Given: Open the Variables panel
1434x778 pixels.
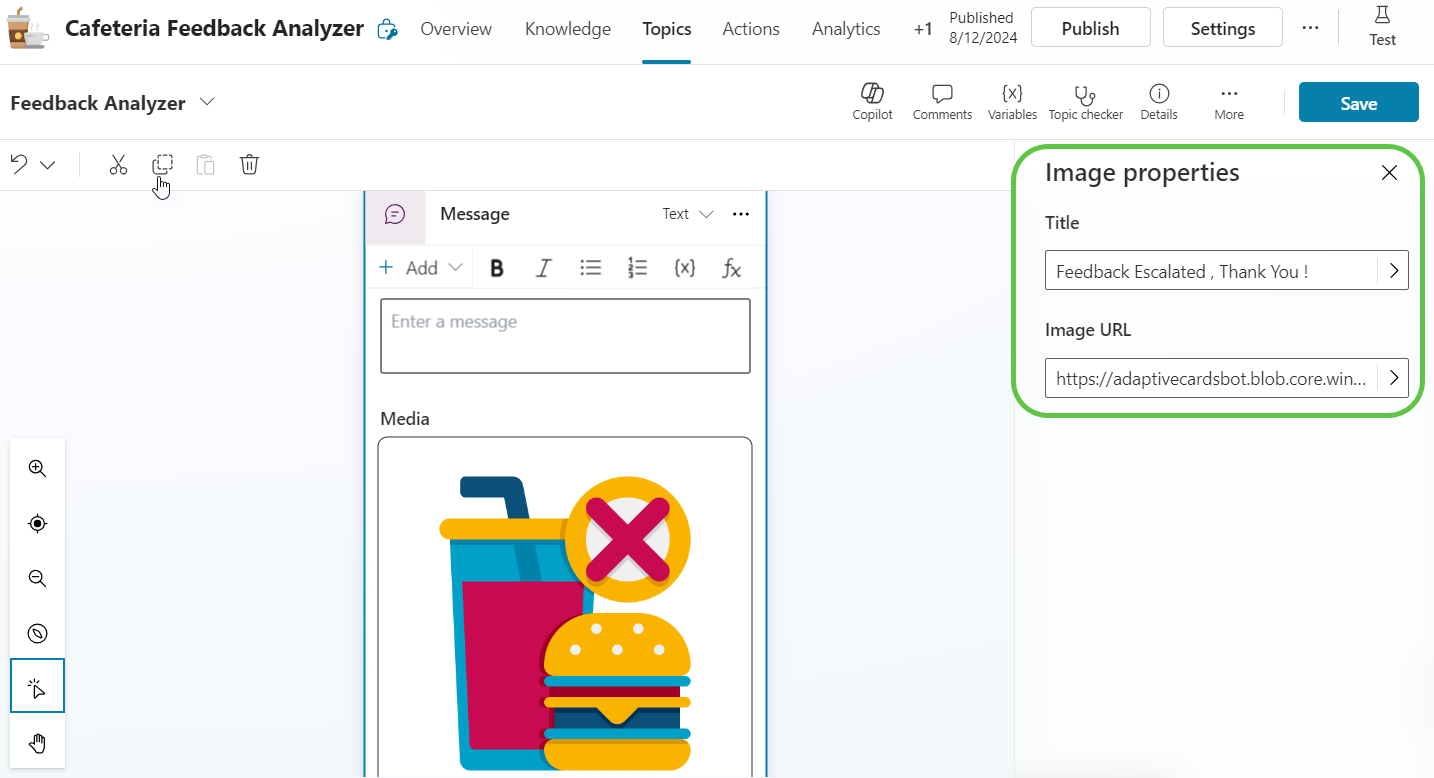Looking at the screenshot, I should (1012, 102).
